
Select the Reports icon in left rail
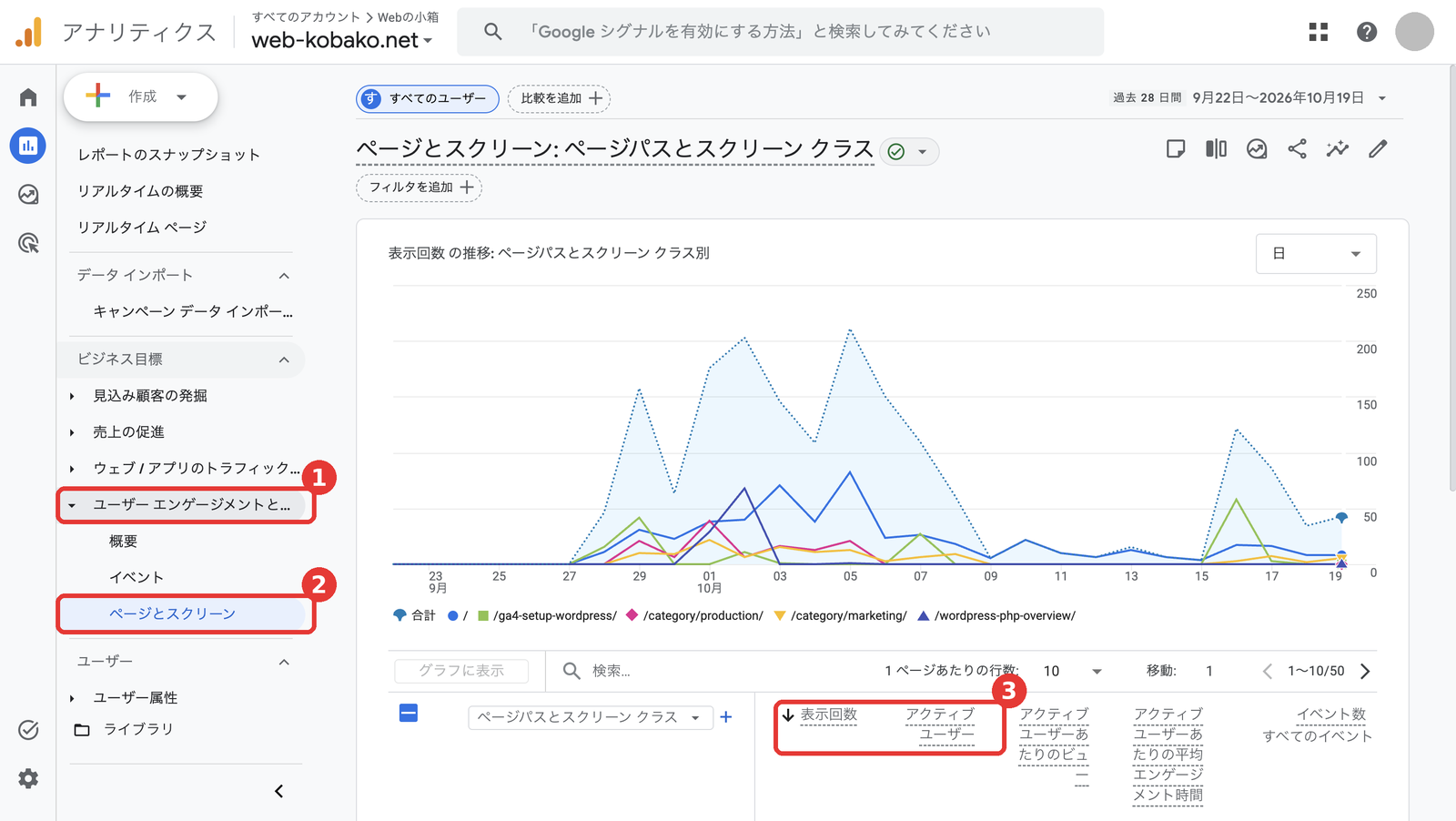28,146
